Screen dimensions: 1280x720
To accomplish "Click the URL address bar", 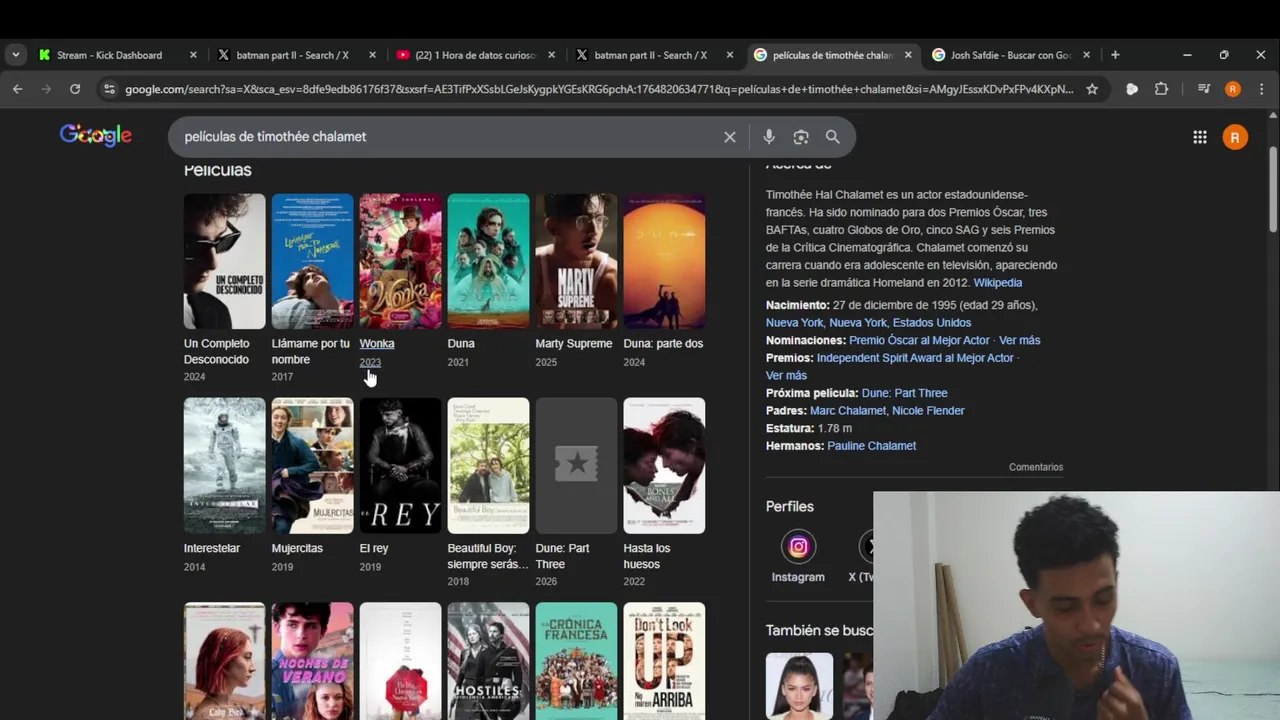I will pyautogui.click(x=598, y=89).
